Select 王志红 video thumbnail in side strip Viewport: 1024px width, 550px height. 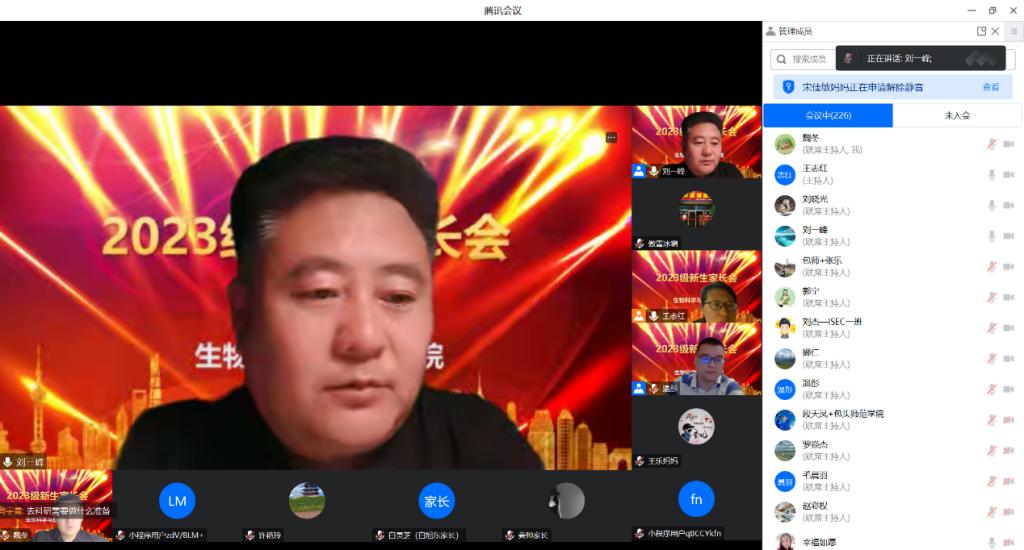(696, 287)
